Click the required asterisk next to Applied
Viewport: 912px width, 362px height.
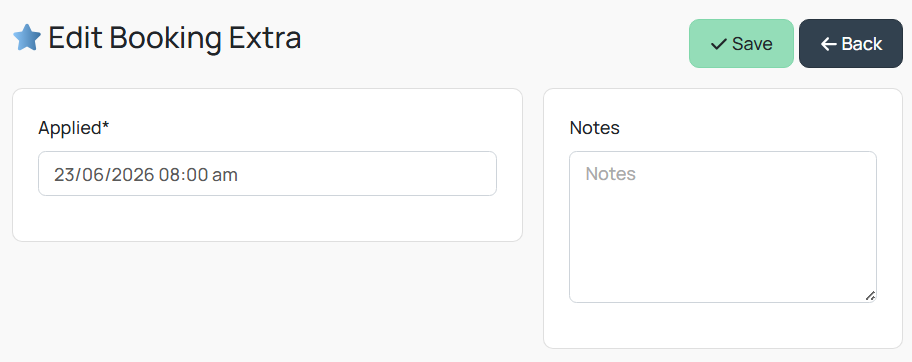[106, 125]
